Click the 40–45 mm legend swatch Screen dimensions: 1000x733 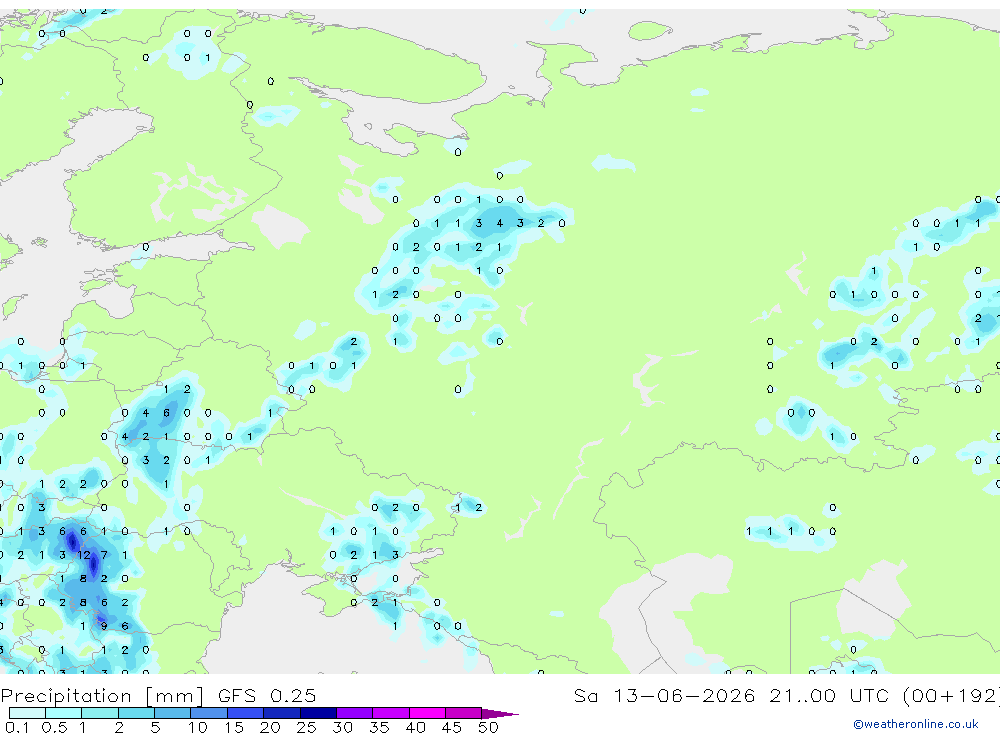click(x=427, y=713)
